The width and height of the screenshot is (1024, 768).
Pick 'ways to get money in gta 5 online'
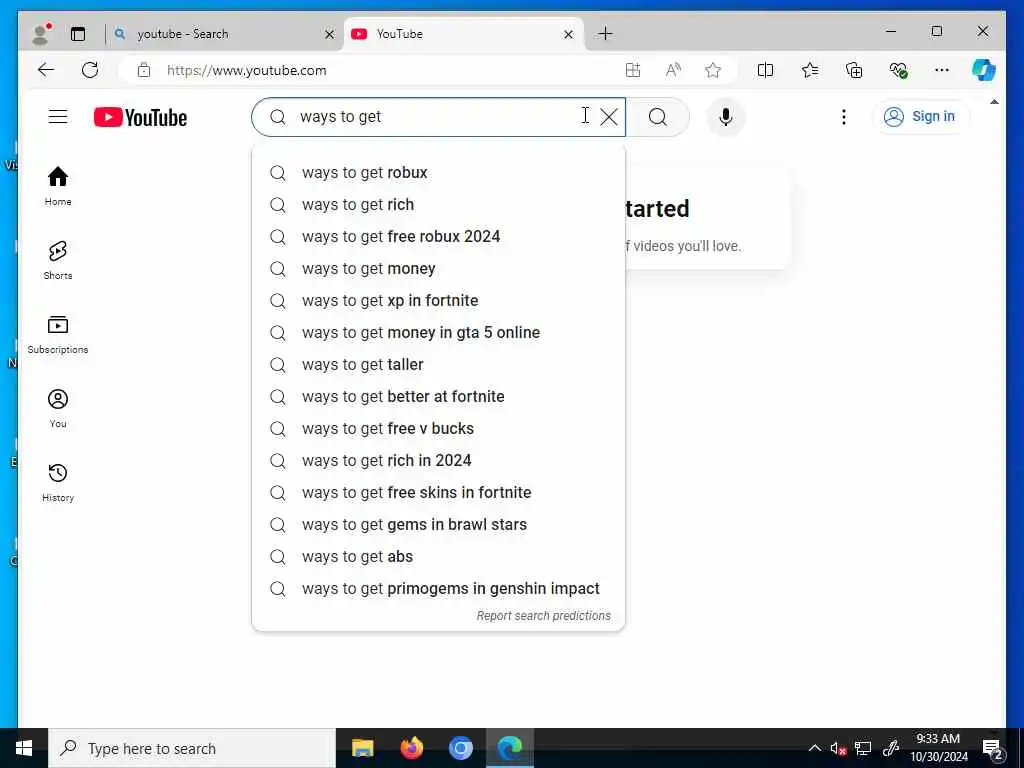438,332
